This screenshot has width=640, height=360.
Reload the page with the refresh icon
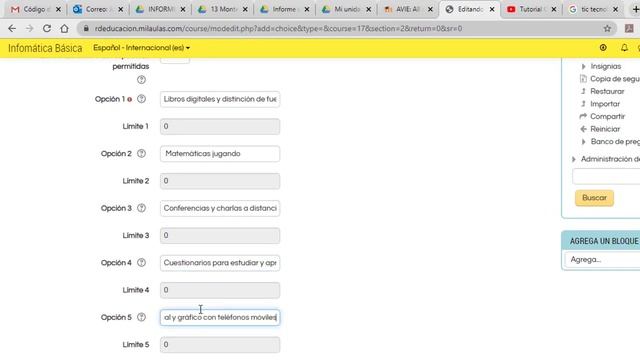tap(47, 28)
